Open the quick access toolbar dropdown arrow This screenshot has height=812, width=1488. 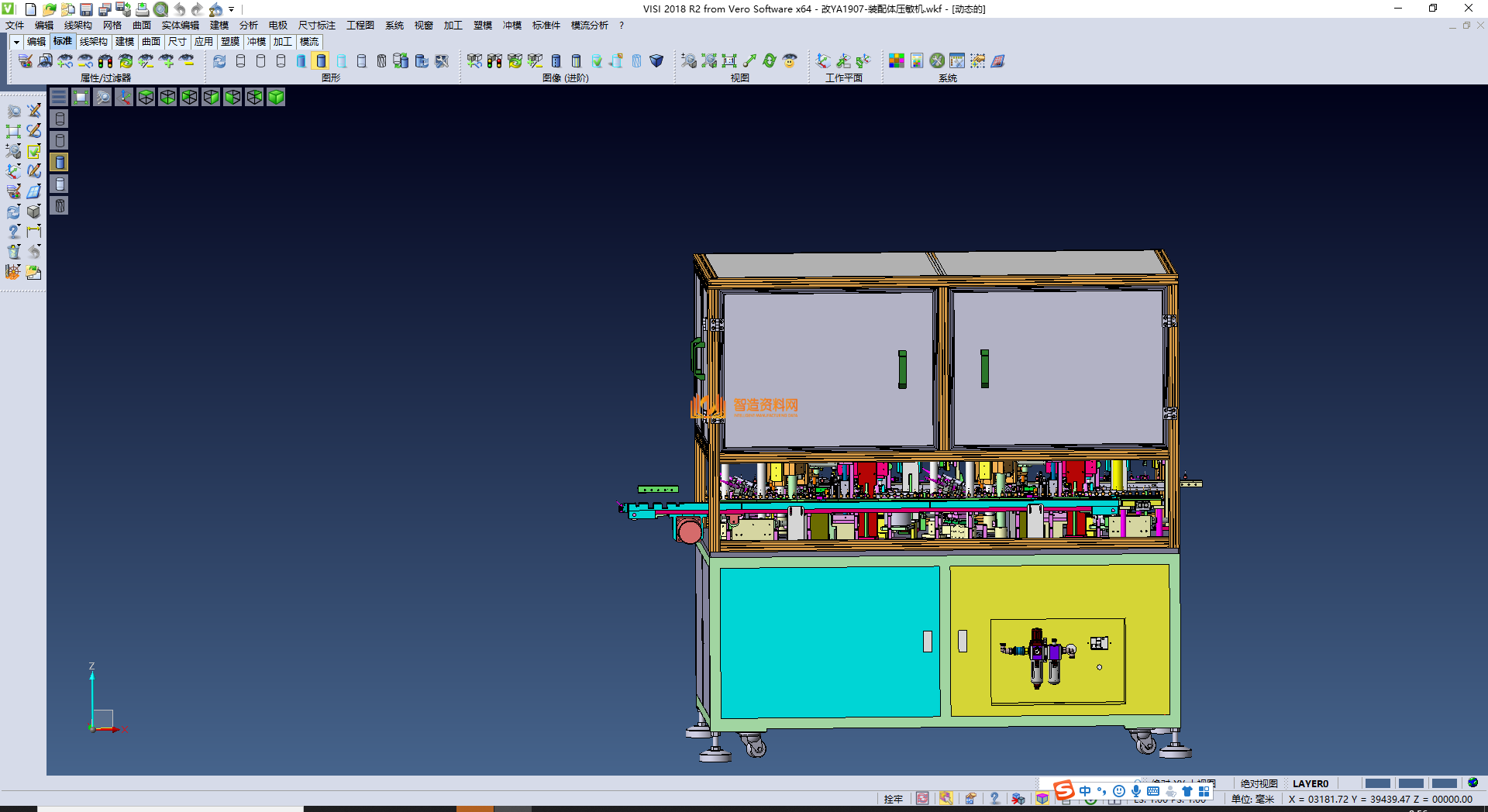(x=232, y=9)
